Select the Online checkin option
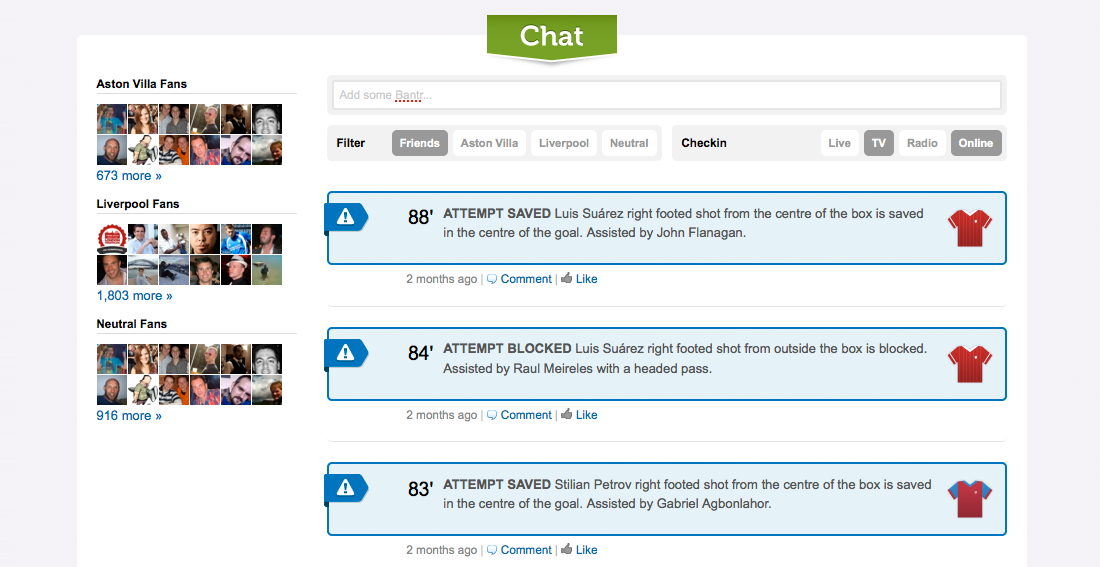The image size is (1100, 567). pos(976,143)
